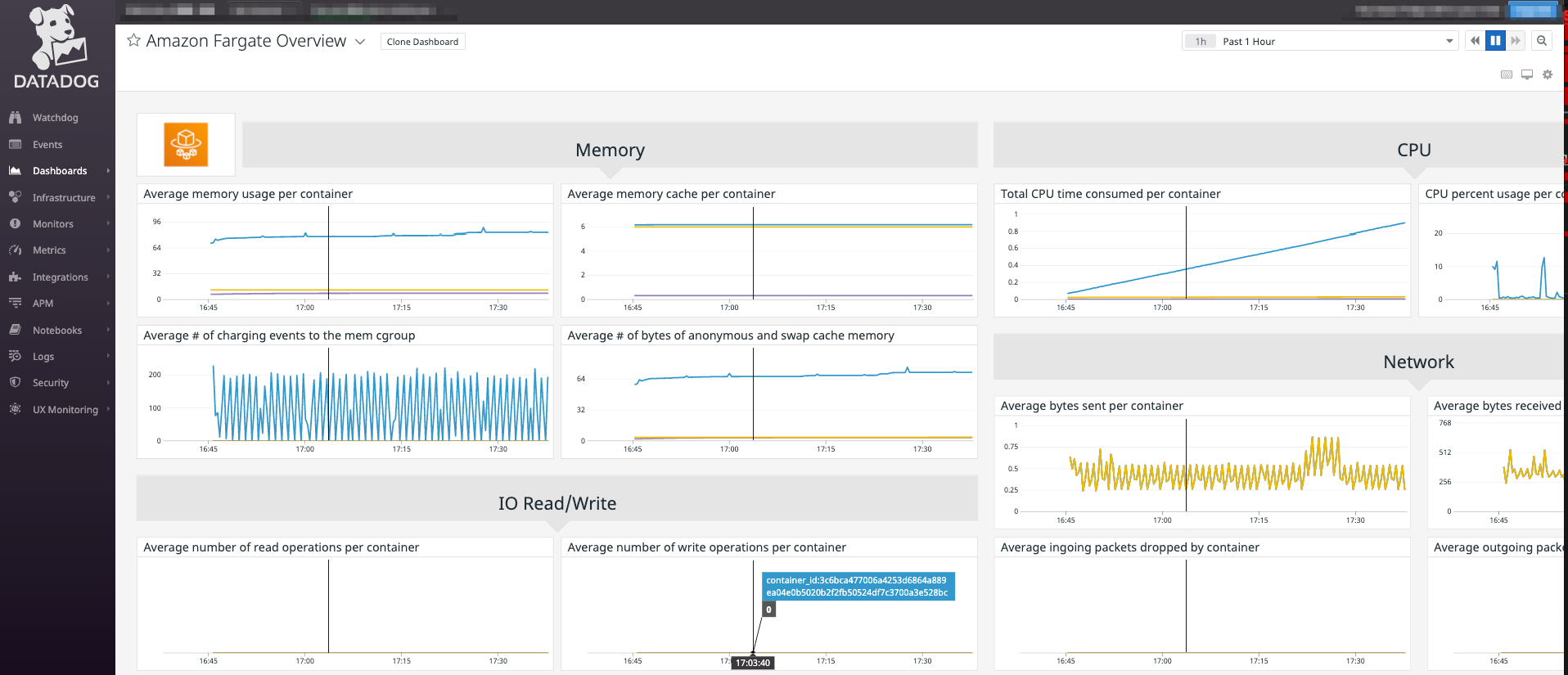Pause live dashboard updates
The width and height of the screenshot is (1568, 675).
click(1496, 41)
